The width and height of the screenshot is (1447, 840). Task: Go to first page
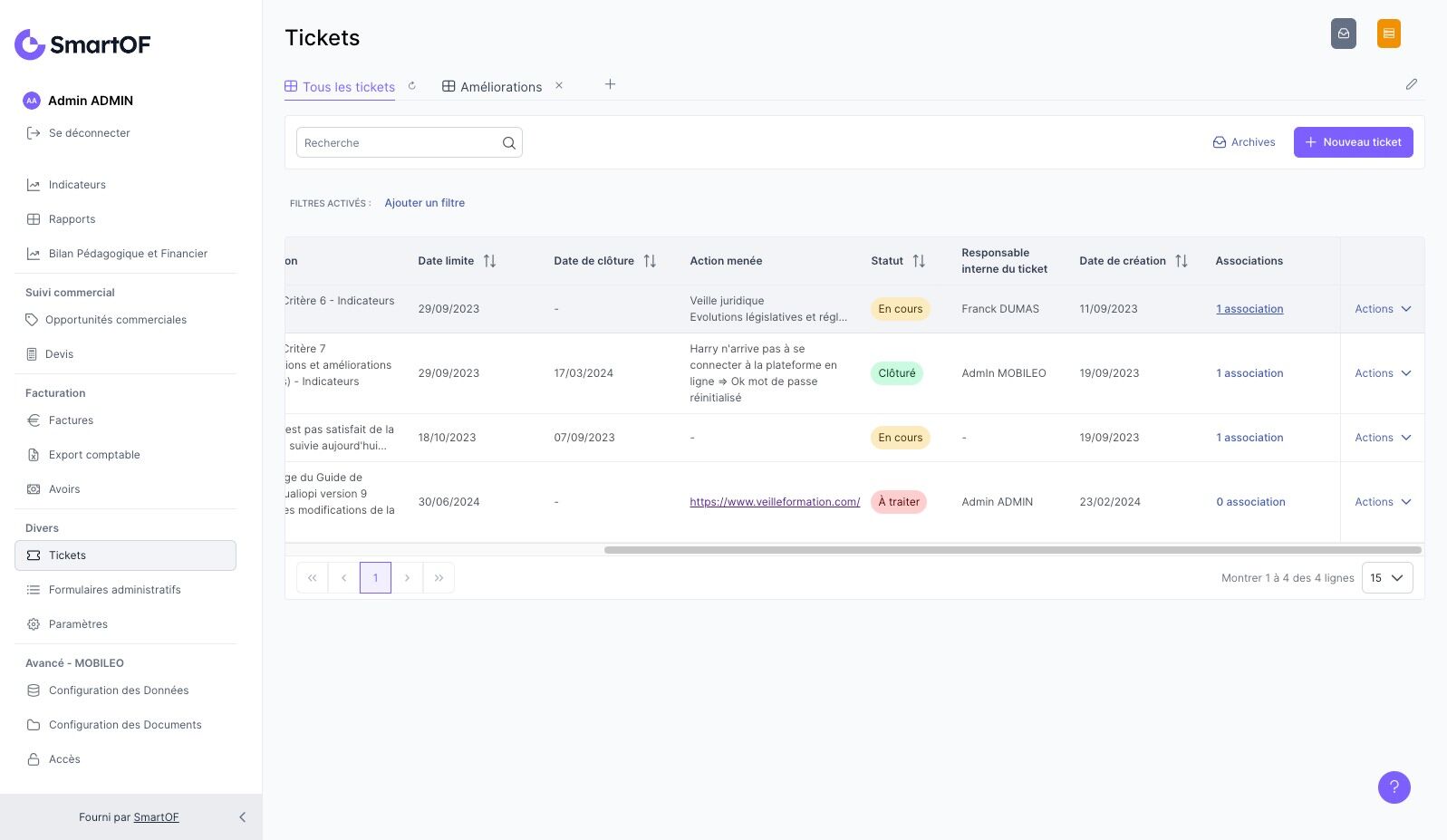click(312, 578)
